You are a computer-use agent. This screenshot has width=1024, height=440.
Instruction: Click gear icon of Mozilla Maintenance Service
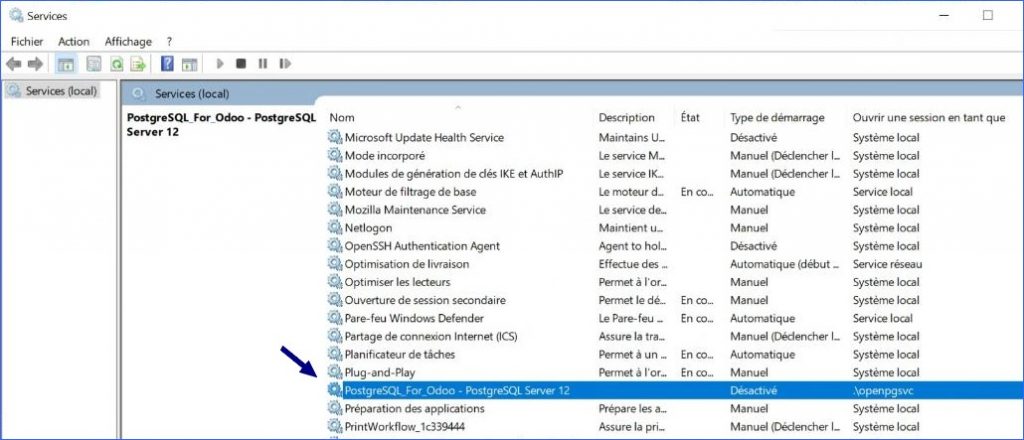click(x=334, y=210)
